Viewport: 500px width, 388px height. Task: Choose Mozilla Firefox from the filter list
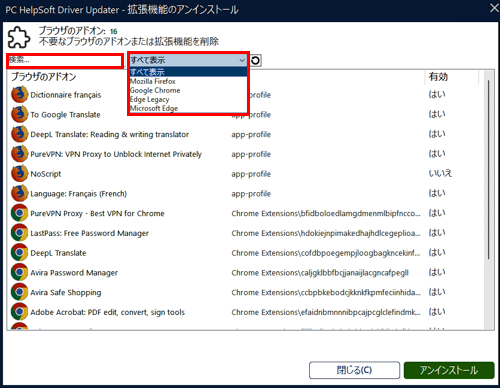pos(188,81)
